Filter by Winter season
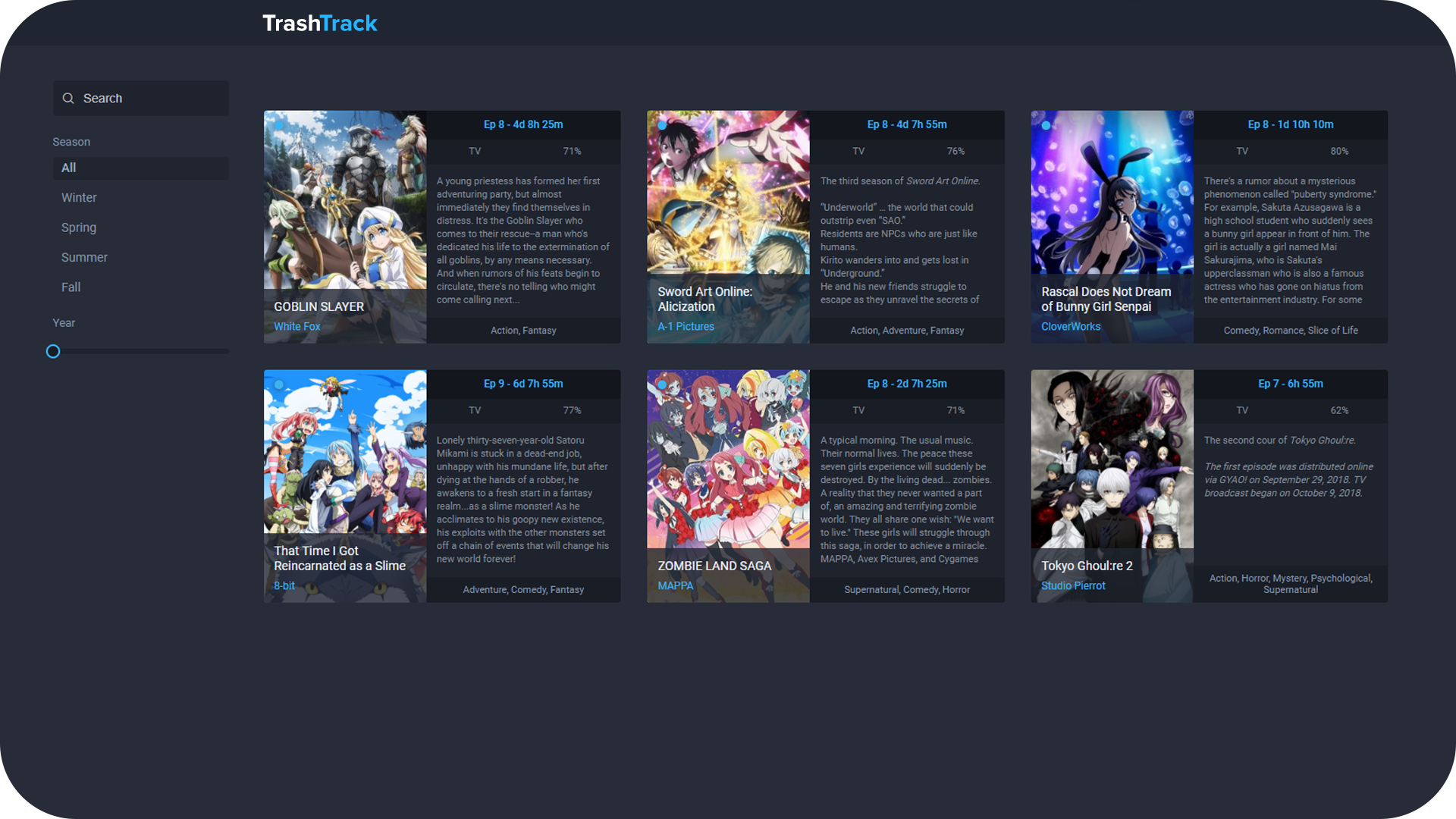Viewport: 1456px width, 819px height. click(79, 198)
